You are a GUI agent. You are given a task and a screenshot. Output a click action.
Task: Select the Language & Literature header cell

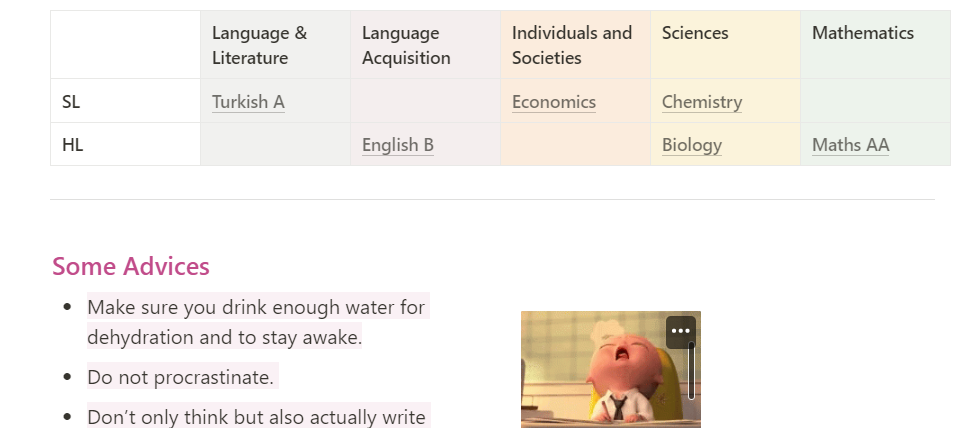click(275, 45)
